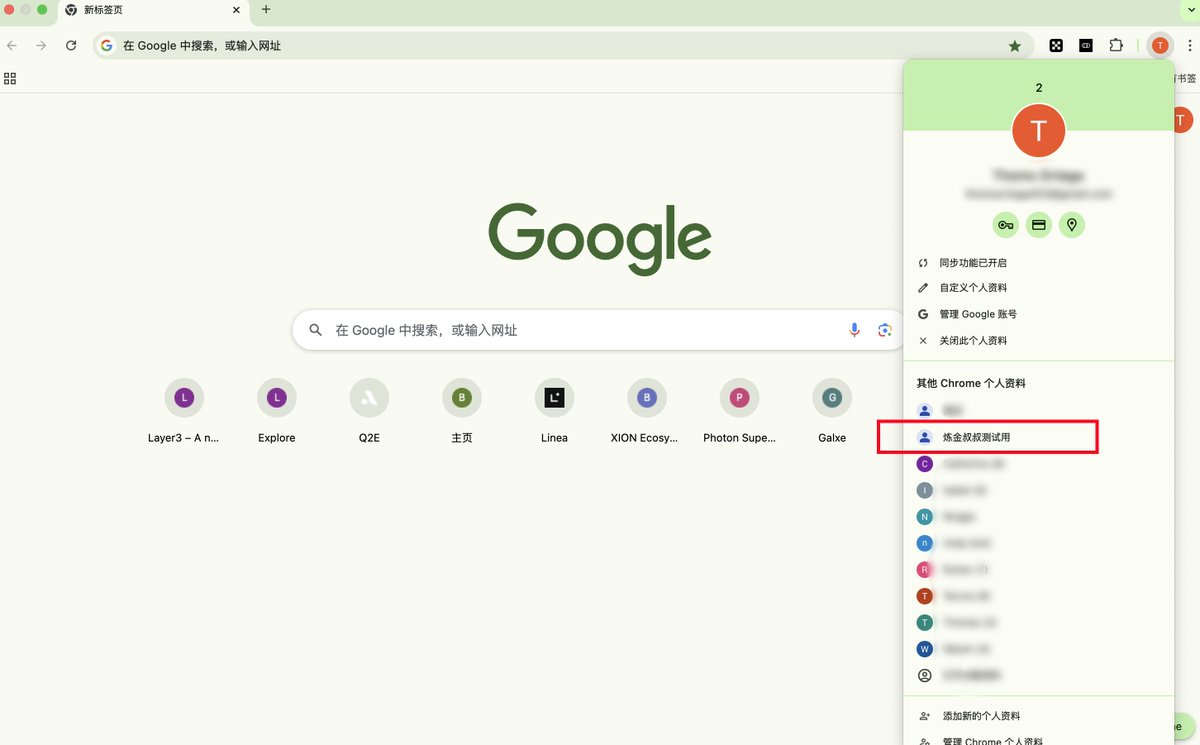The height and width of the screenshot is (745, 1200).
Task: Open payment methods card icon
Action: click(1039, 225)
